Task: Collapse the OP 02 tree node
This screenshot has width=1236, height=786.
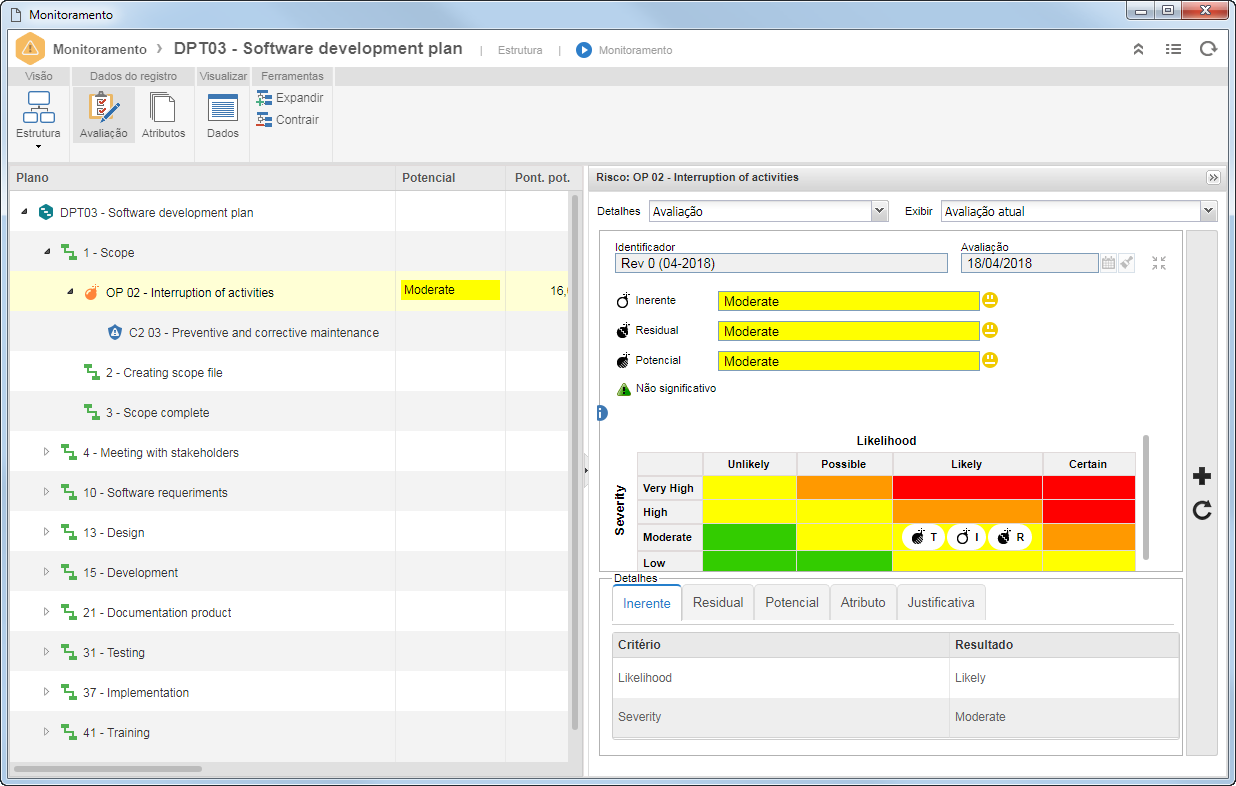Action: [70, 292]
